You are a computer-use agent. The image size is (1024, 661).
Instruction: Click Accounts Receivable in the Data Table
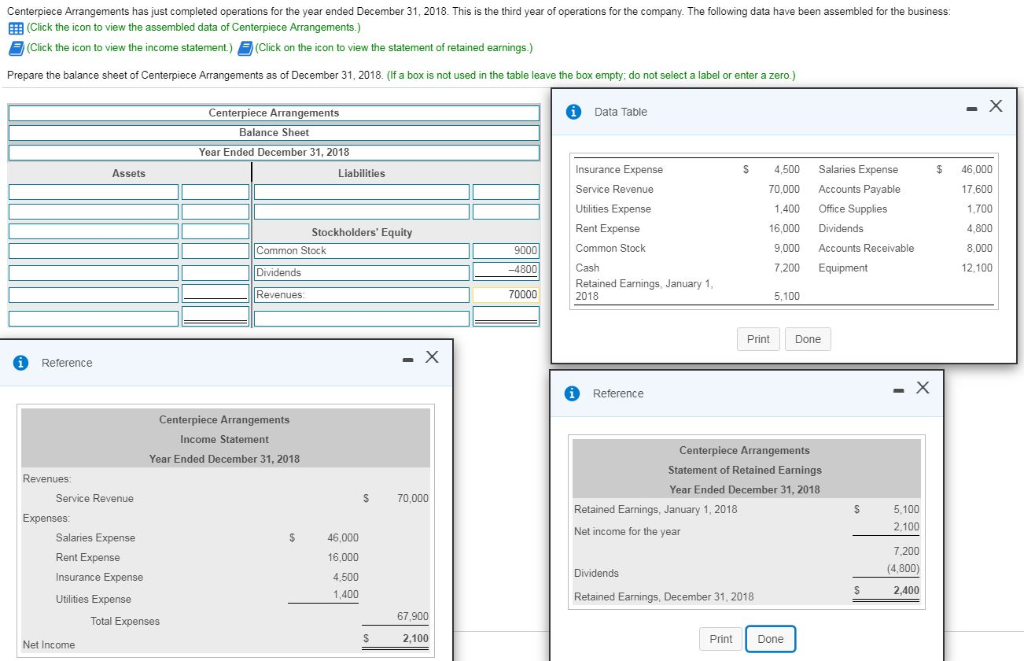tap(866, 248)
